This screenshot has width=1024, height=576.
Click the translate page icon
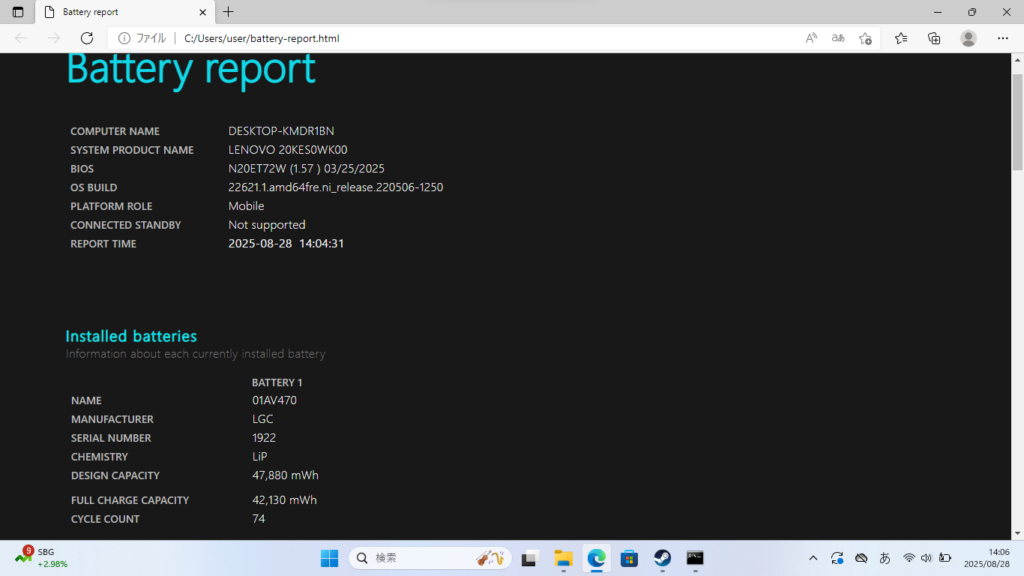[x=838, y=38]
